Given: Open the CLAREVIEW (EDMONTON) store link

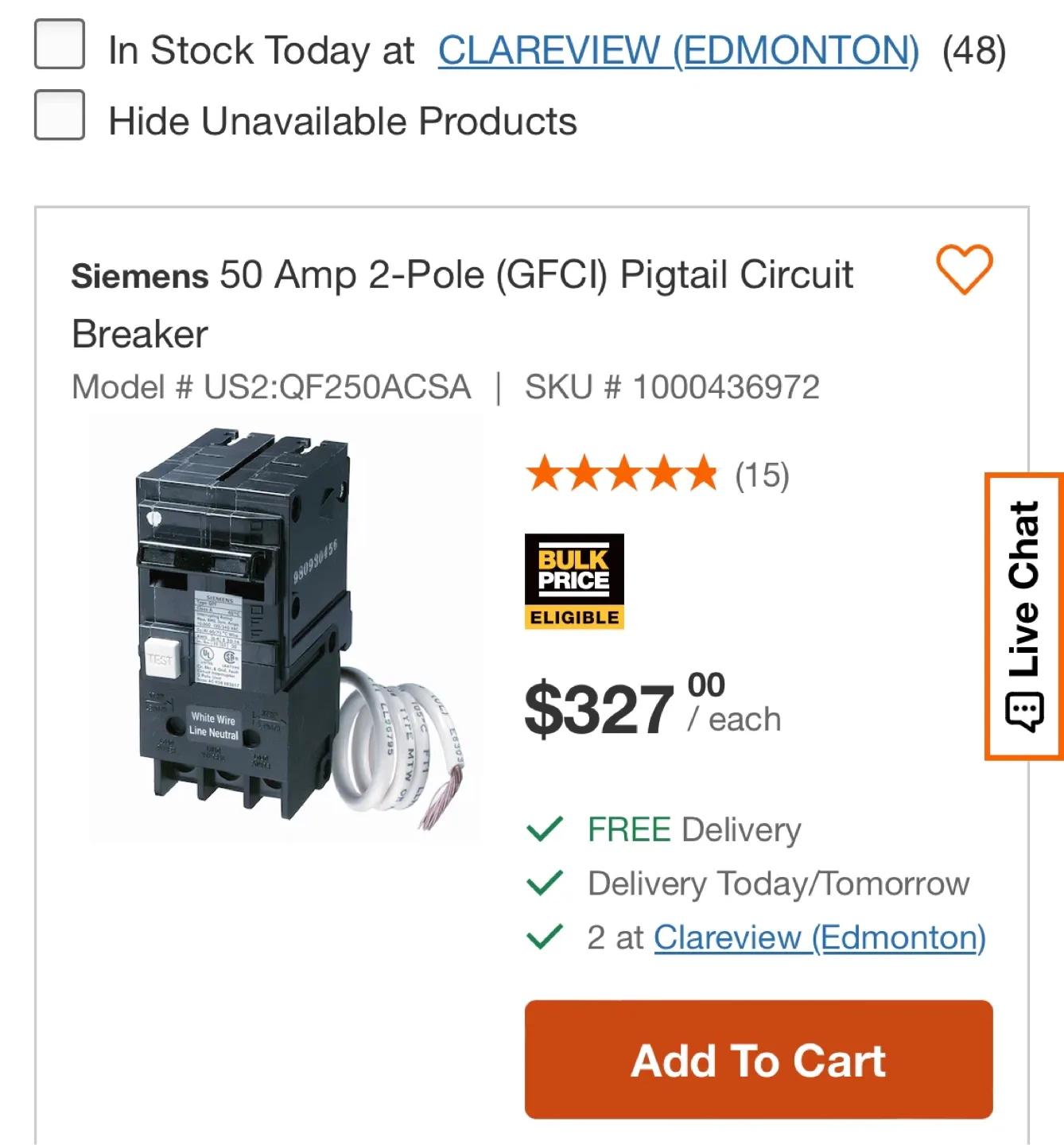Looking at the screenshot, I should [678, 49].
